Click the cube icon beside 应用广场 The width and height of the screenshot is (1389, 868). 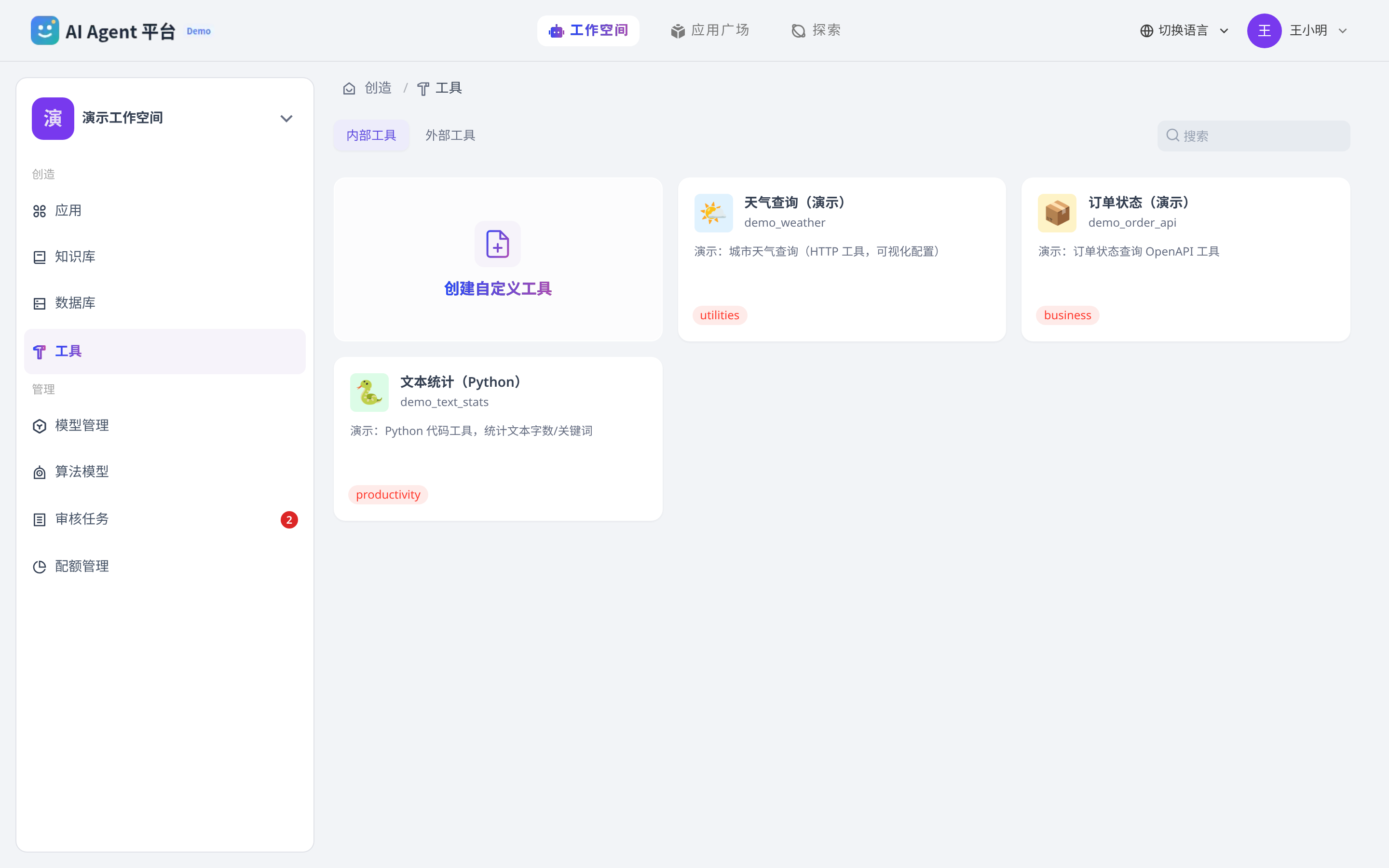point(678,31)
